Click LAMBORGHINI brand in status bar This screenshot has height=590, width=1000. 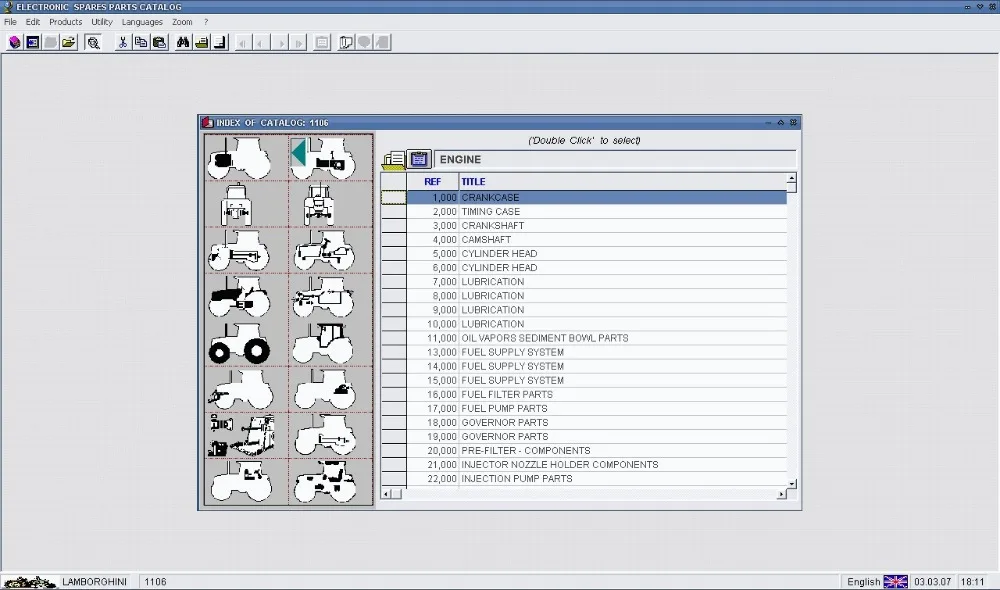94,582
